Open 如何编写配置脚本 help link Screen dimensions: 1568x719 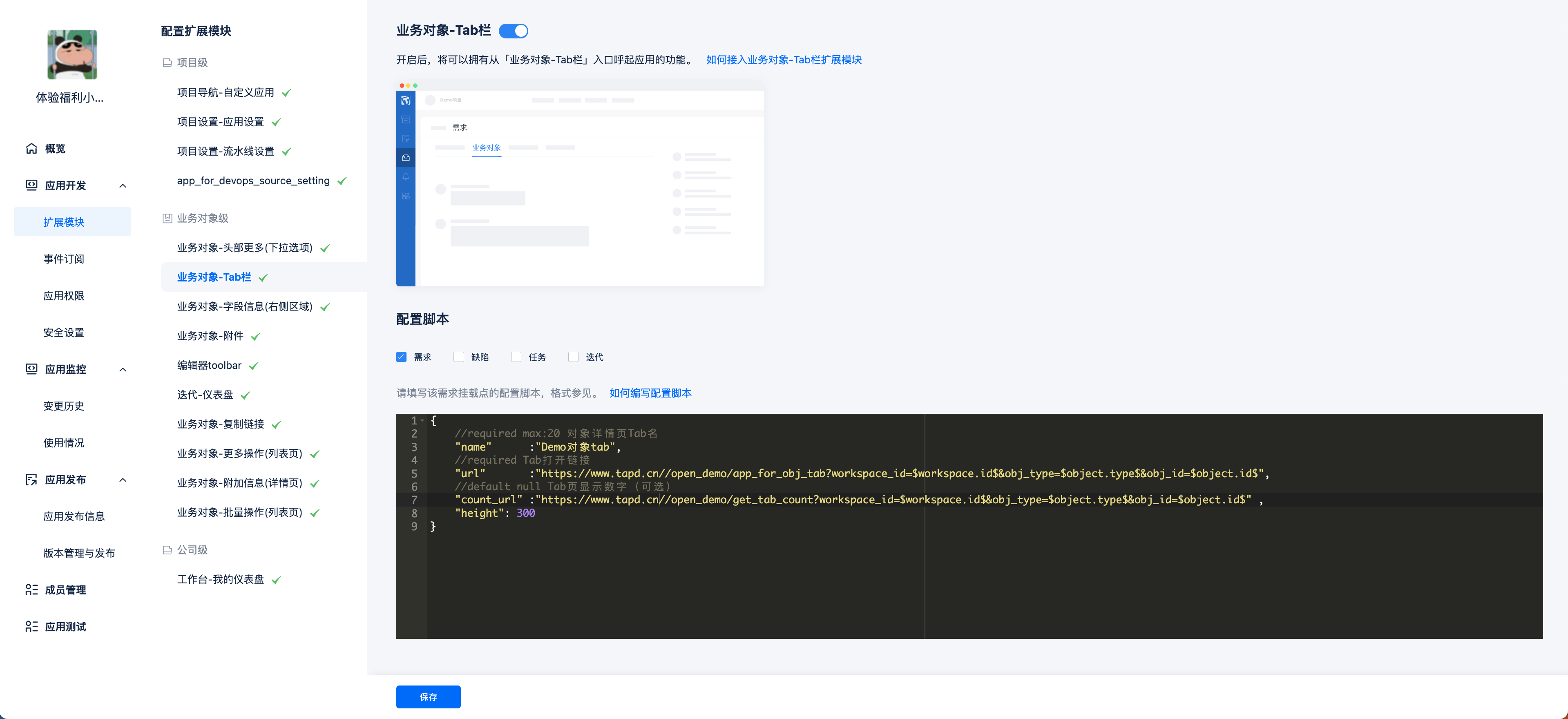pyautogui.click(x=650, y=393)
